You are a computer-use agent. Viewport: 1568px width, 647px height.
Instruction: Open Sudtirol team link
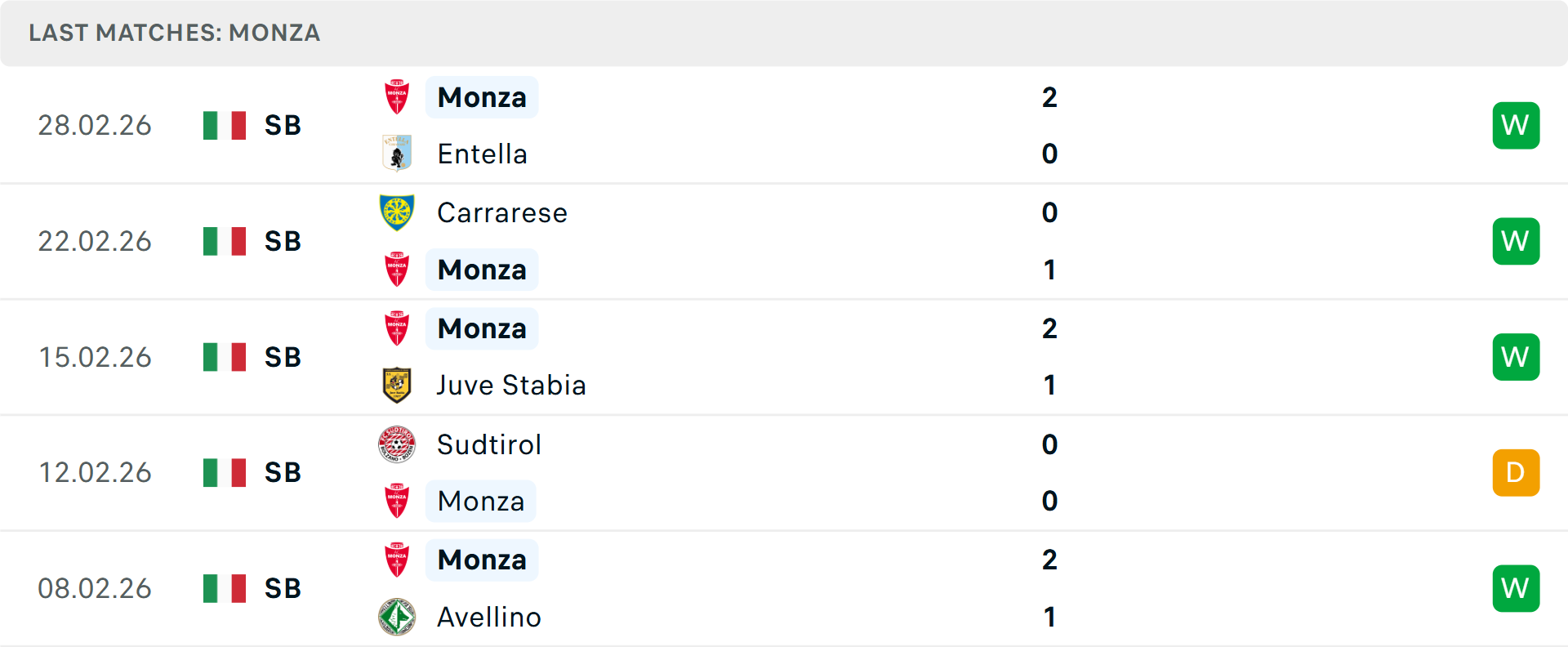point(488,444)
